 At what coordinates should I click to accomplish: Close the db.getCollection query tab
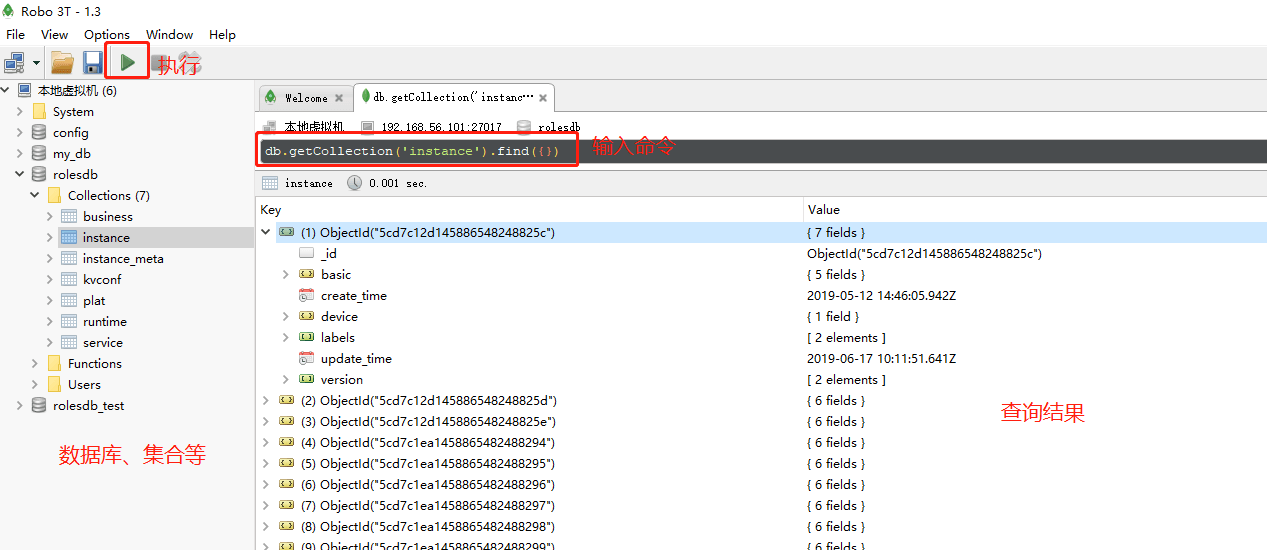click(x=543, y=98)
